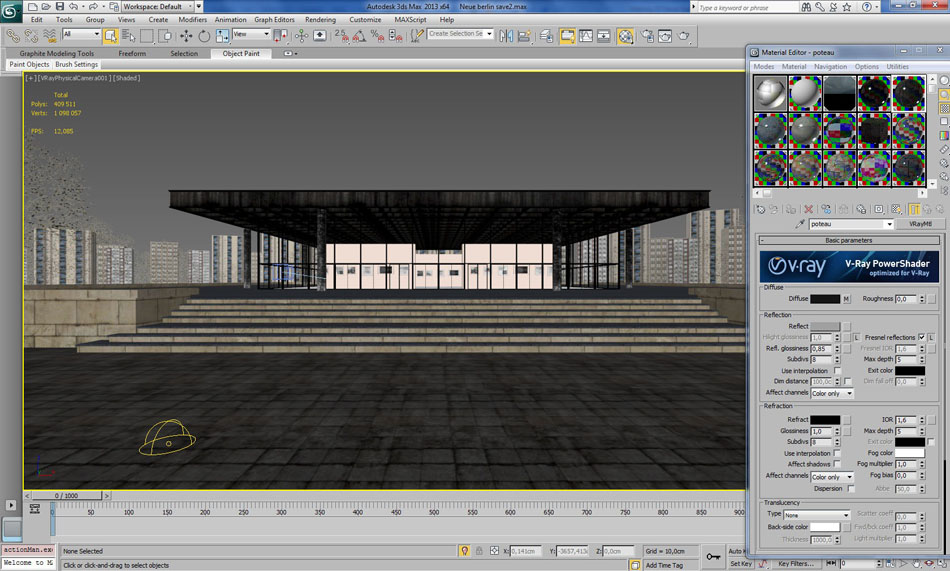Click the eyedropper pick material icon
950x571 pixels.
pyautogui.click(x=800, y=225)
